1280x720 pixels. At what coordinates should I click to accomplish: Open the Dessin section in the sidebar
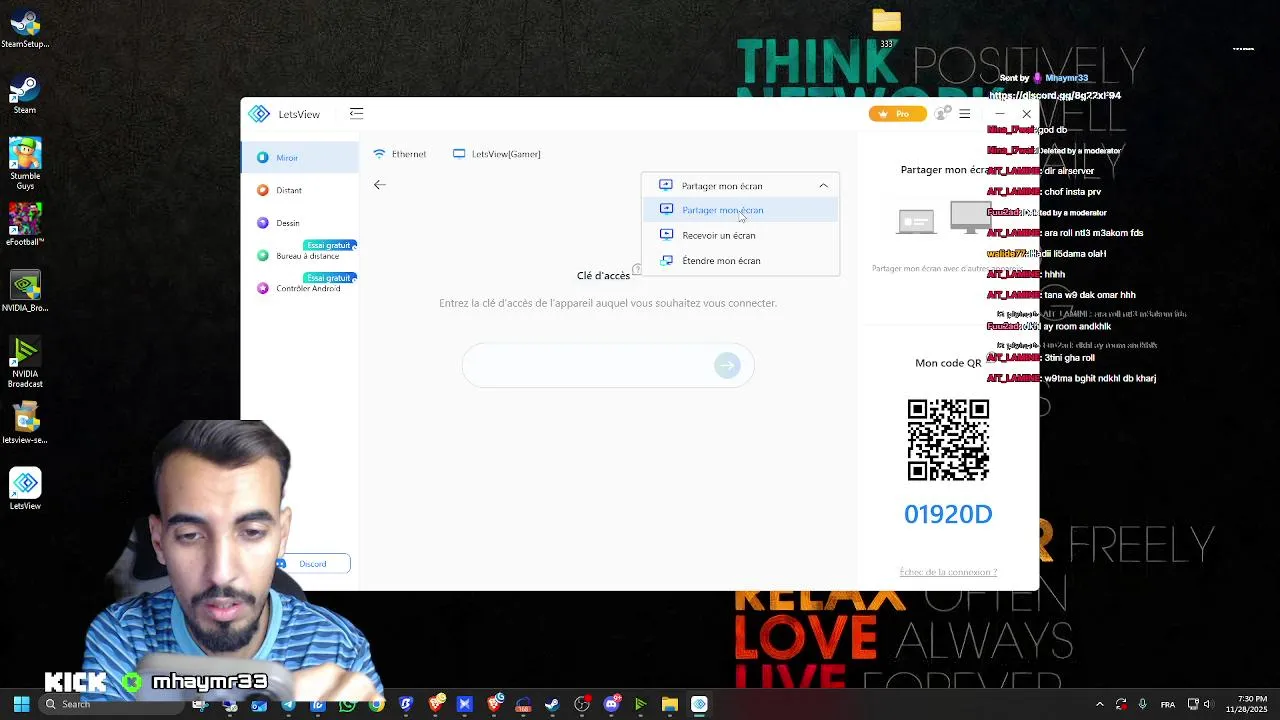299,223
